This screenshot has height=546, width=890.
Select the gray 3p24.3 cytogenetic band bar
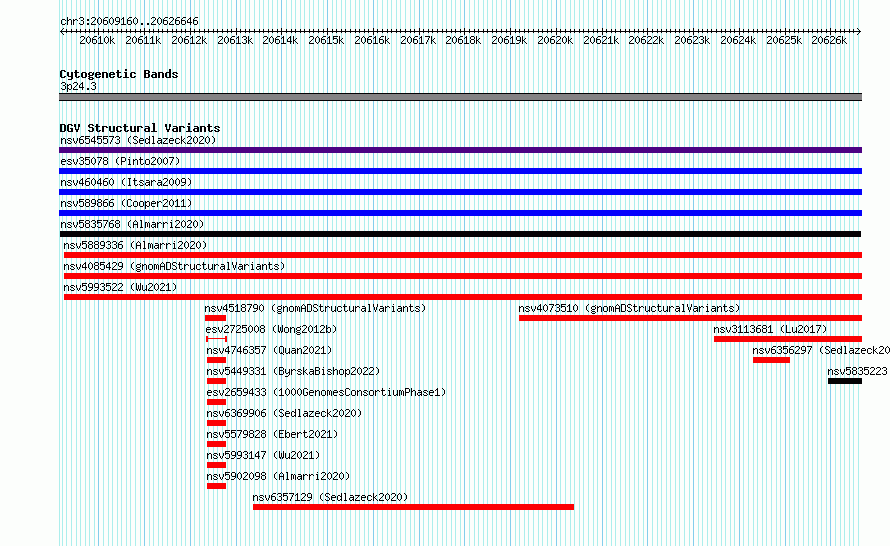pos(460,97)
